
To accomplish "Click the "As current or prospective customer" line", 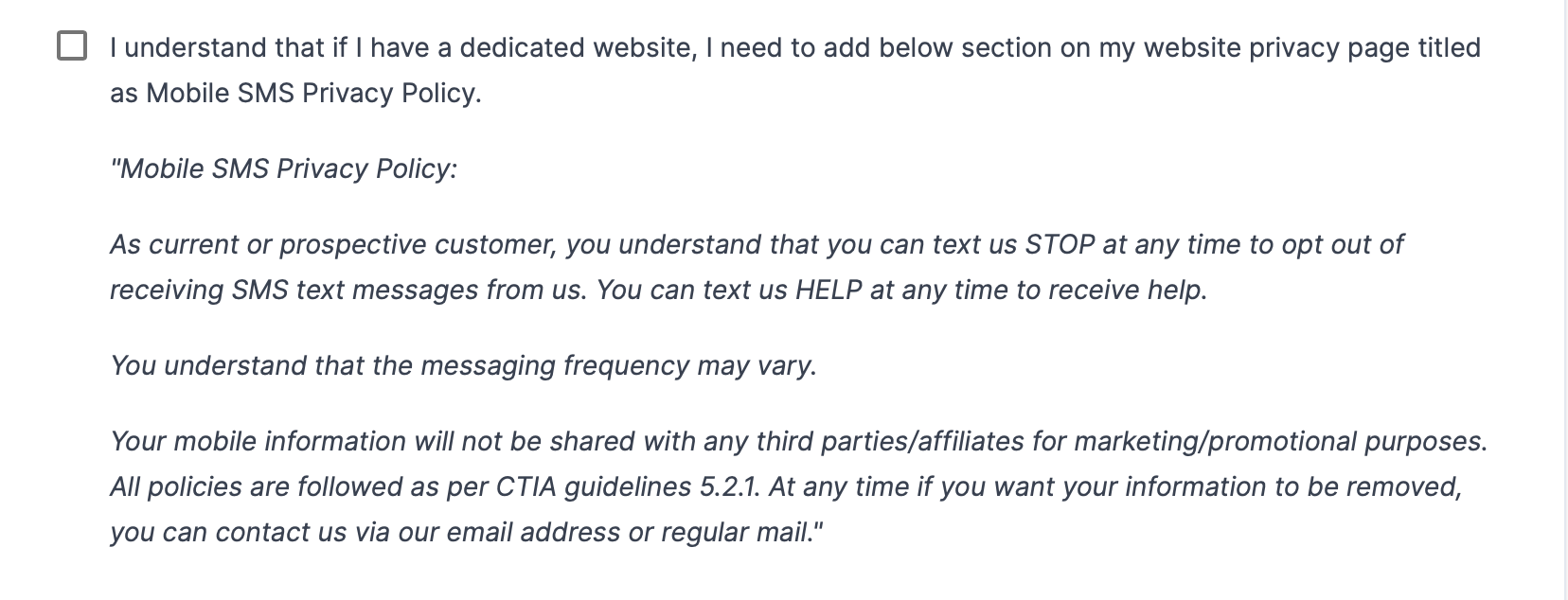I will 756,244.
